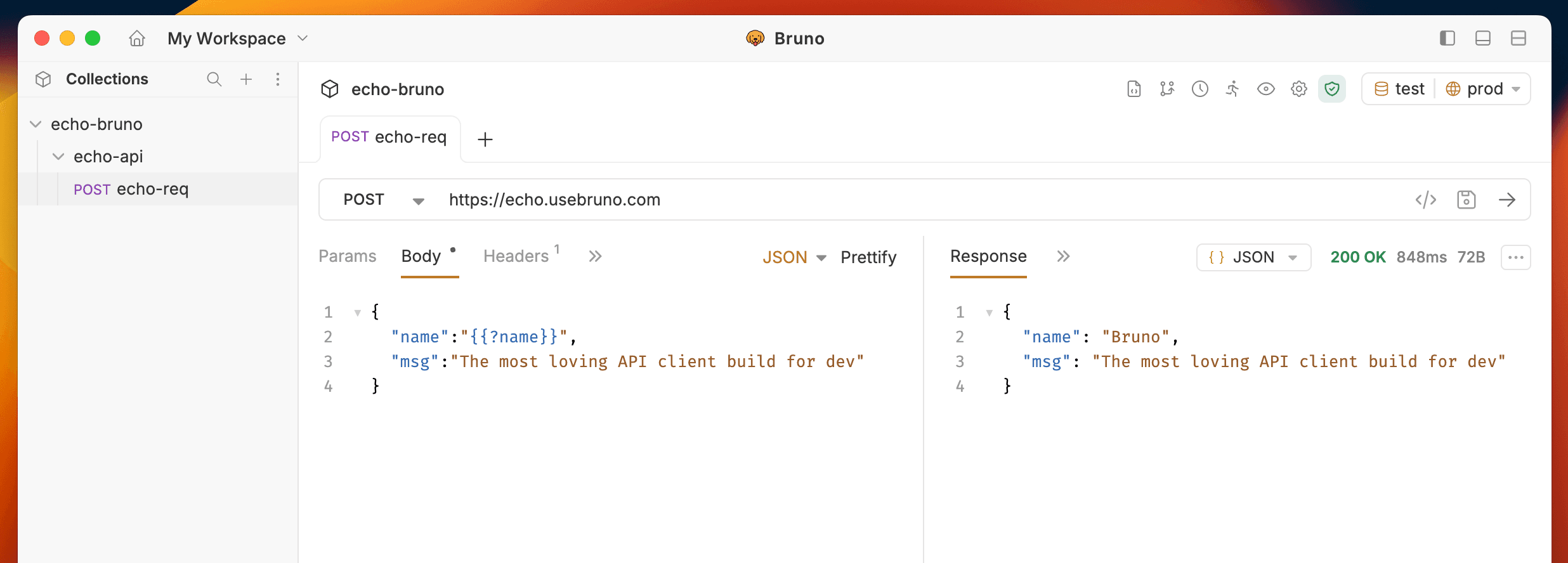Collapse the echo-api folder
This screenshot has width=1568, height=563.
(58, 157)
